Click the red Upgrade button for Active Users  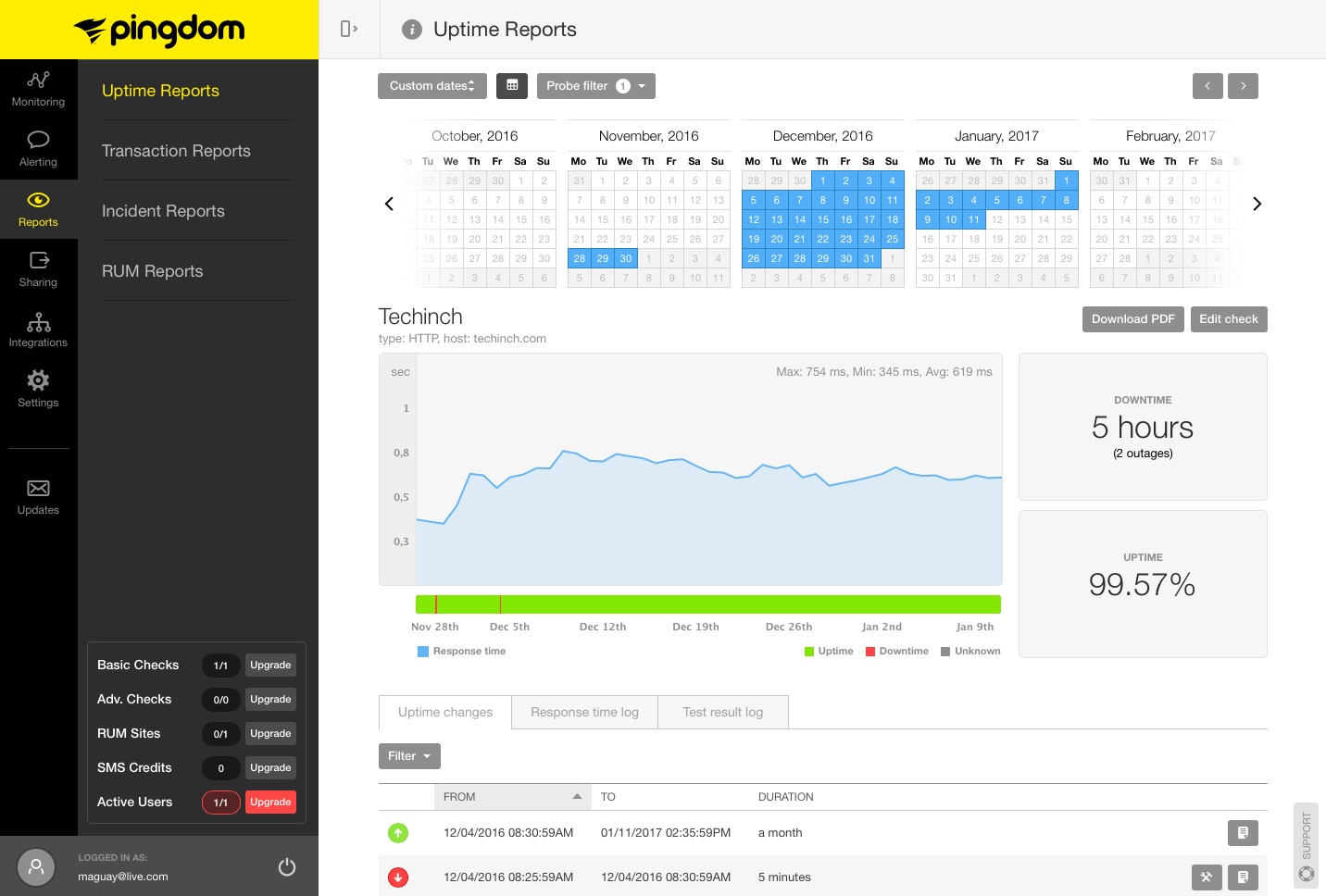coord(270,803)
